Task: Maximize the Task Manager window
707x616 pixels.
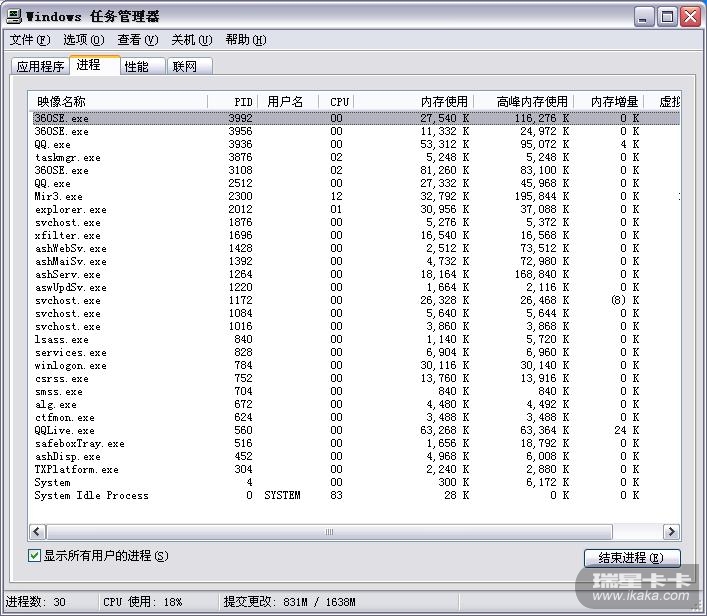Action: [667, 18]
